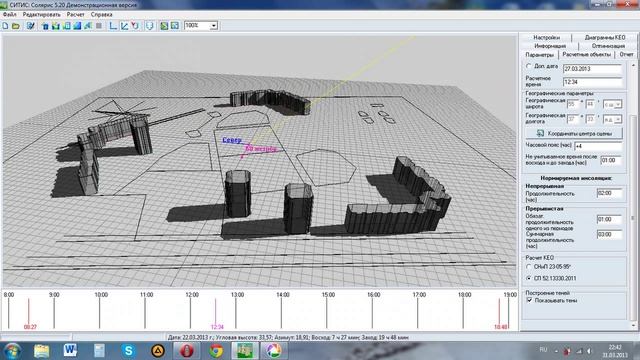Switch to the Параметры tab

(540, 55)
